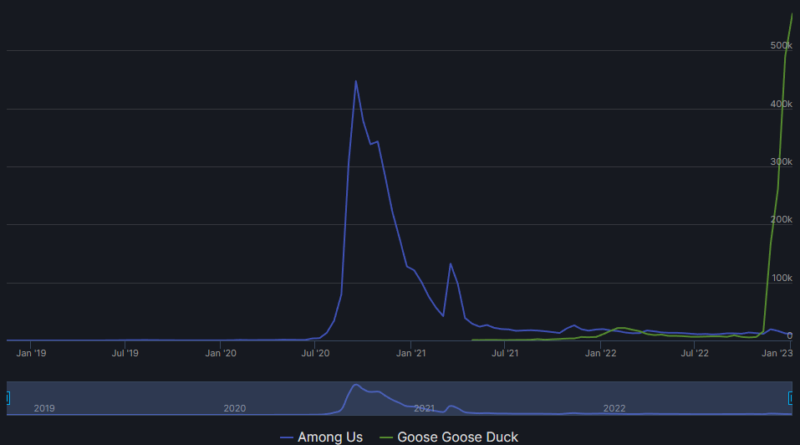This screenshot has height=445, width=800.
Task: Click the 2020 label in the navigator
Action: pyautogui.click(x=234, y=408)
